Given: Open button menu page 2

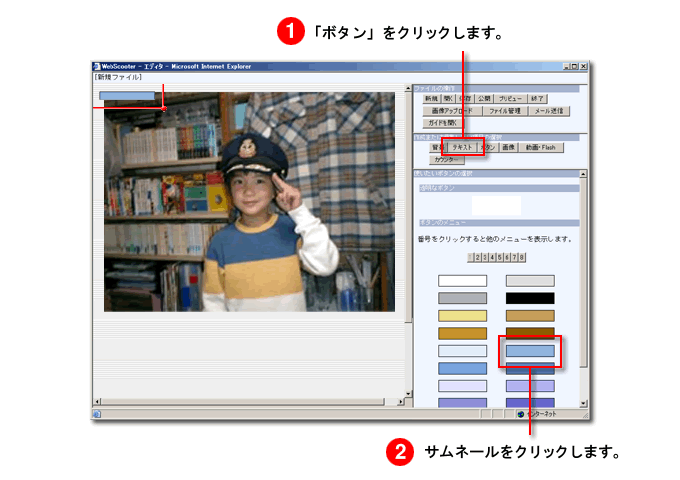Looking at the screenshot, I should pyautogui.click(x=477, y=258).
